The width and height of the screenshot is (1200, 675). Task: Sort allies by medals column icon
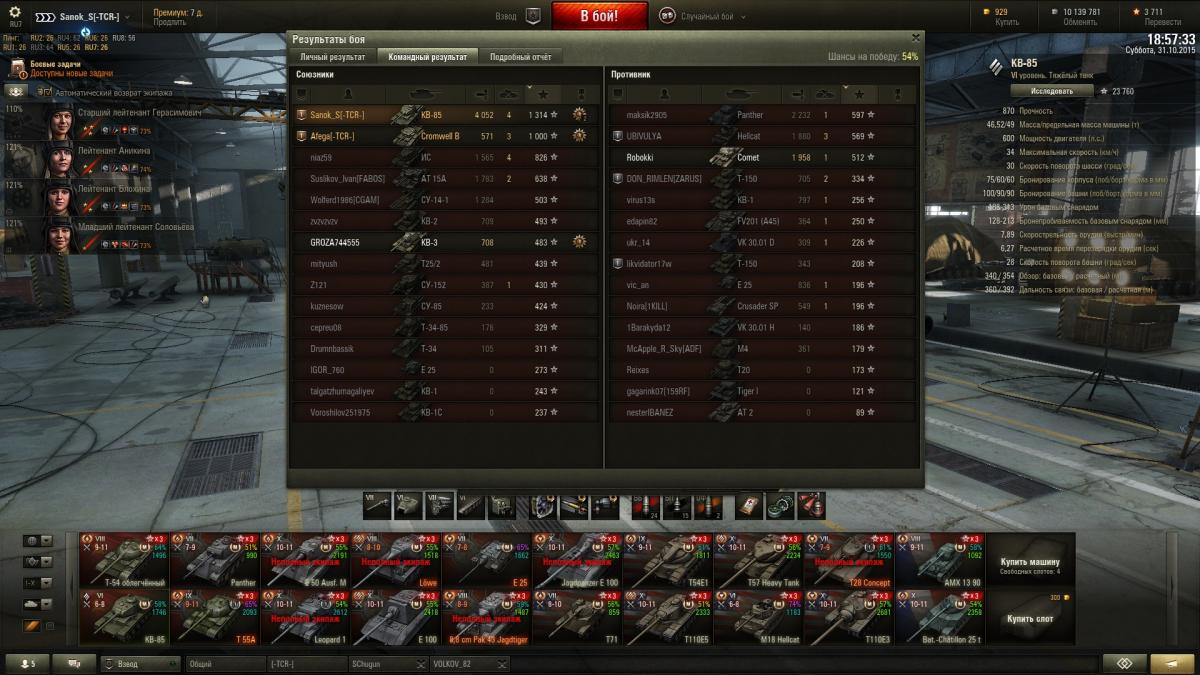pyautogui.click(x=579, y=94)
